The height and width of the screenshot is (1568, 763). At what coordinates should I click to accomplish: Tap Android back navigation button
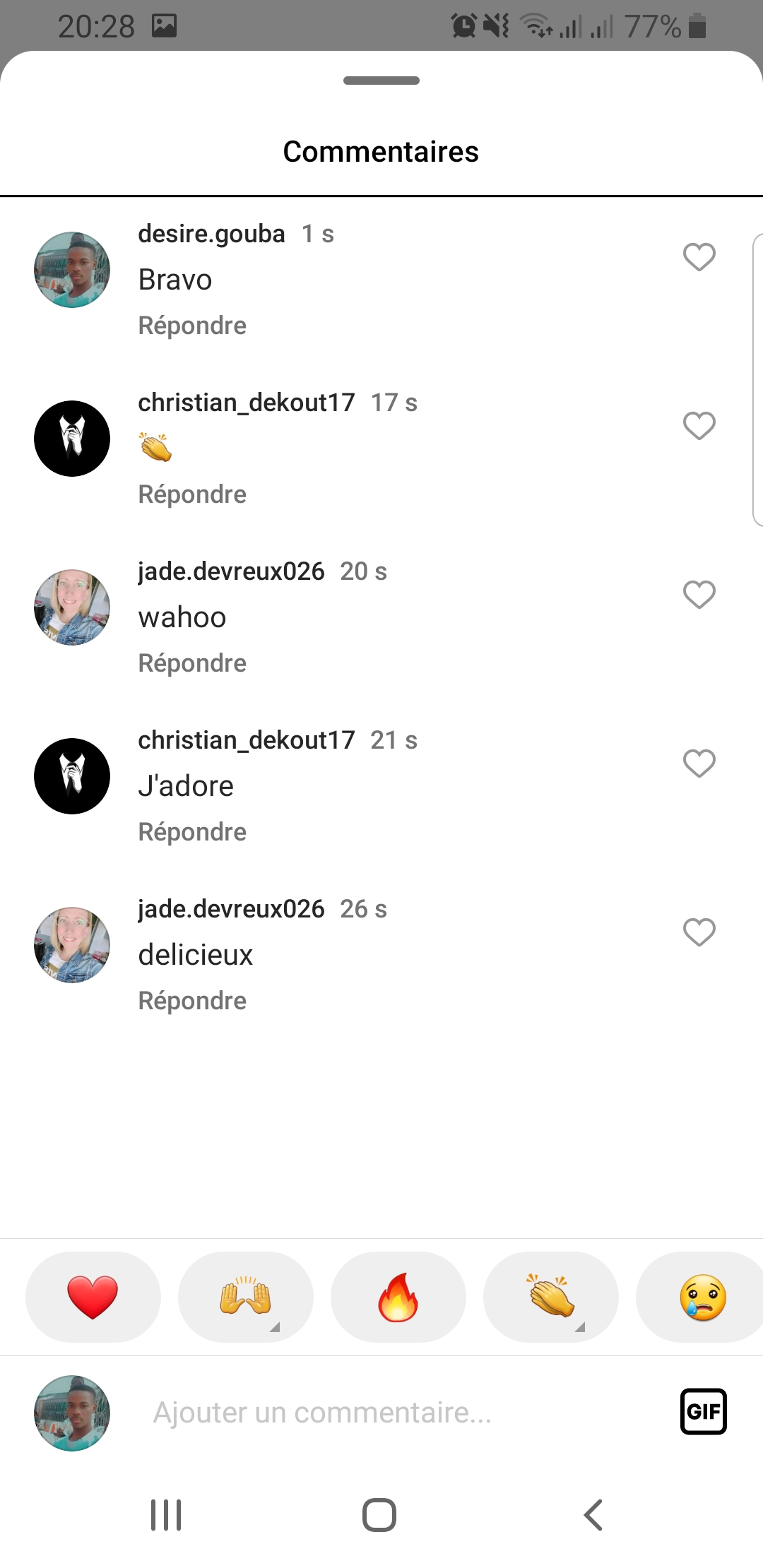tap(593, 1515)
